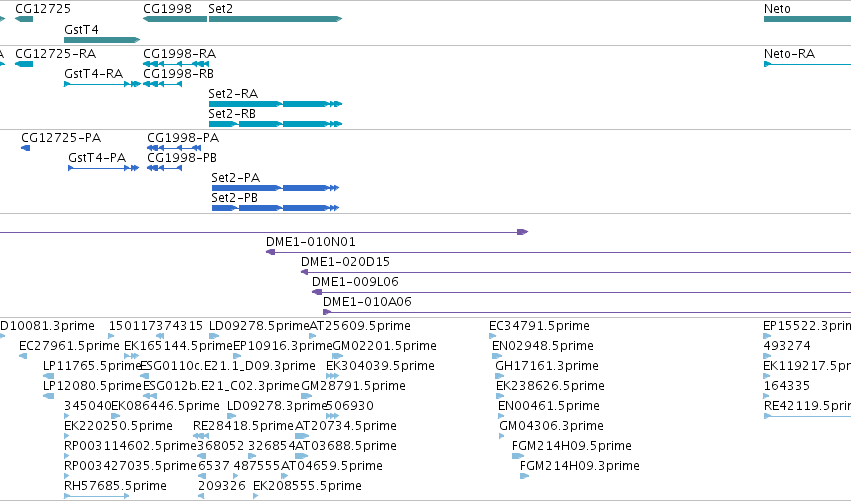Select the CG1998 gene label
The height and width of the screenshot is (501, 851).
[167, 9]
